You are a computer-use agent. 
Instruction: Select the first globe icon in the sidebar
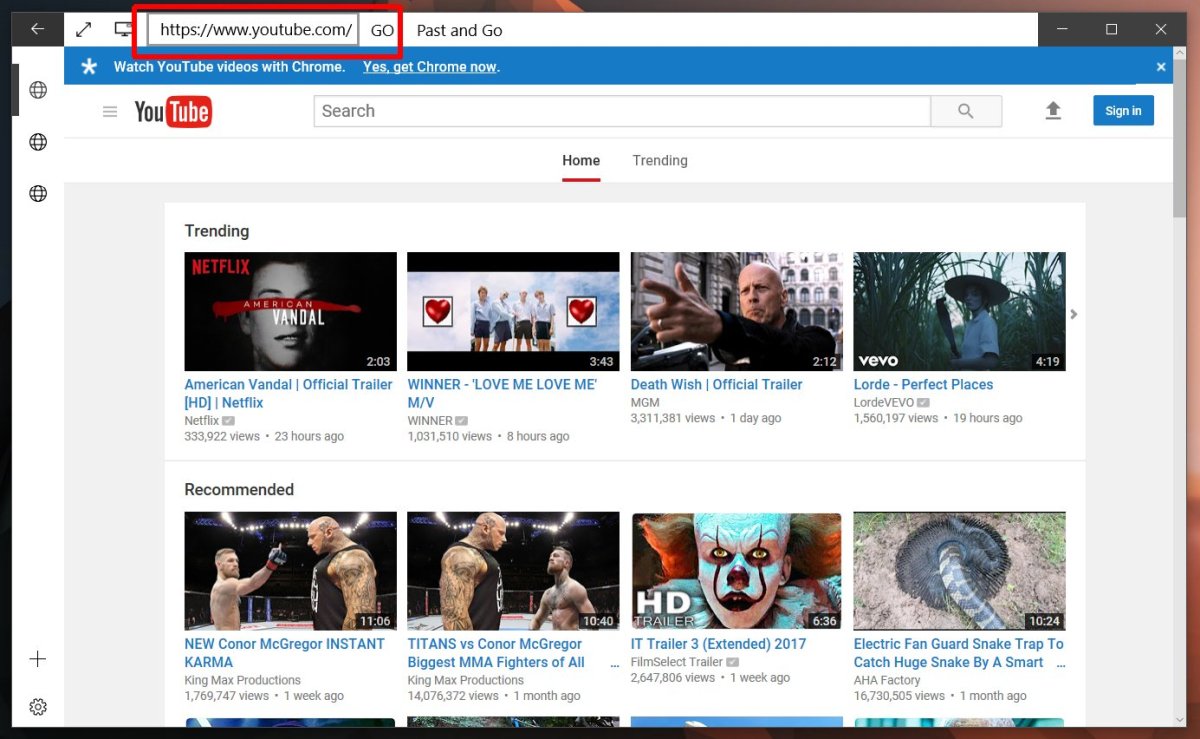pyautogui.click(x=38, y=90)
